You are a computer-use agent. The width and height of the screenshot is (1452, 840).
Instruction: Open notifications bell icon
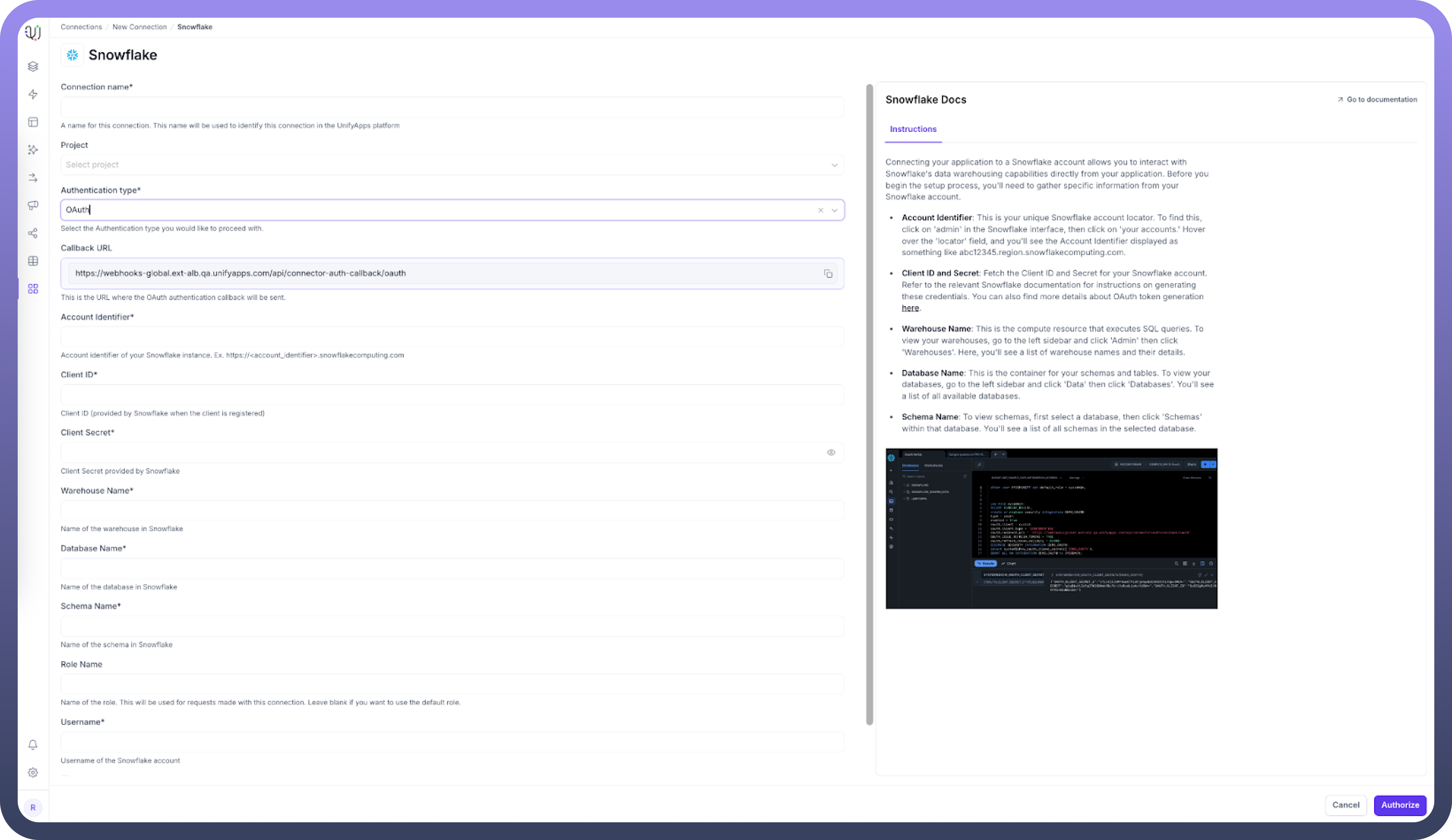(x=33, y=744)
